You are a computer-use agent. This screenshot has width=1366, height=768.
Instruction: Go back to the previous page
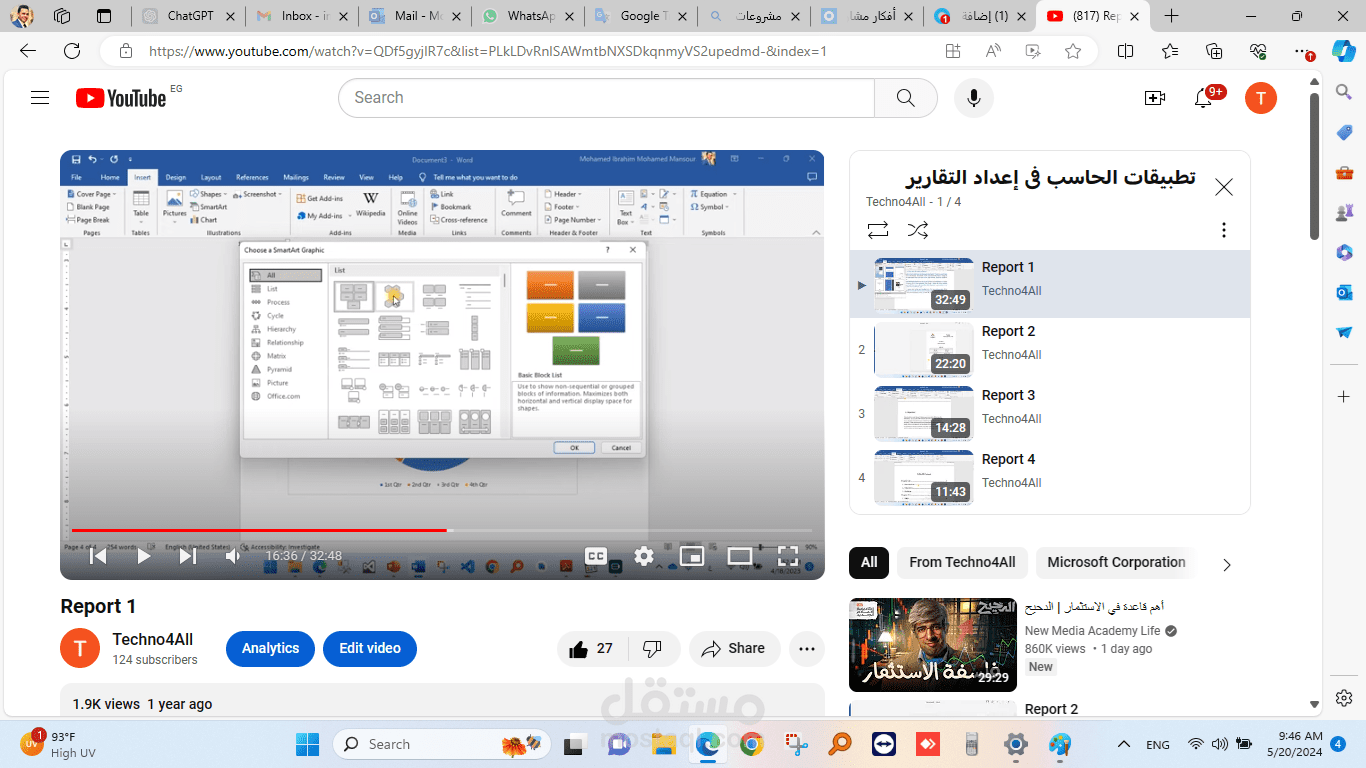28,51
